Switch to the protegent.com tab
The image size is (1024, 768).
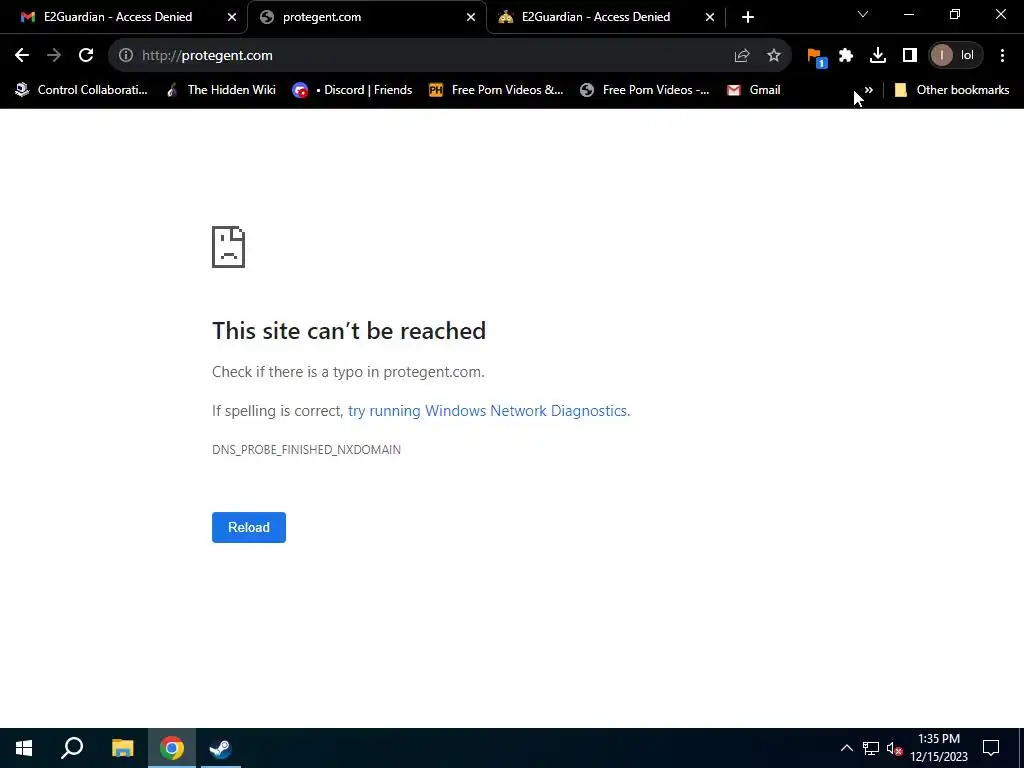point(368,17)
